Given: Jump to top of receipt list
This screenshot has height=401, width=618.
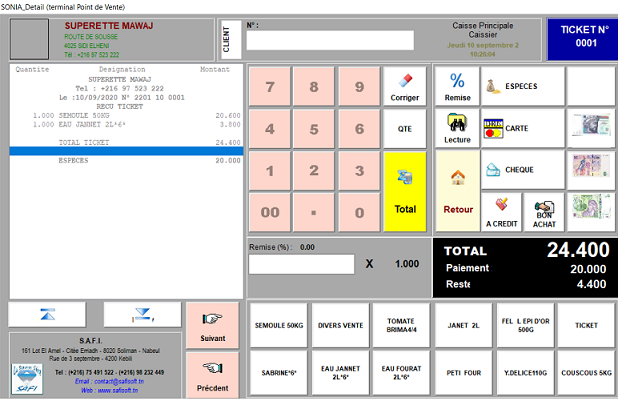Looking at the screenshot, I should pos(47,315).
